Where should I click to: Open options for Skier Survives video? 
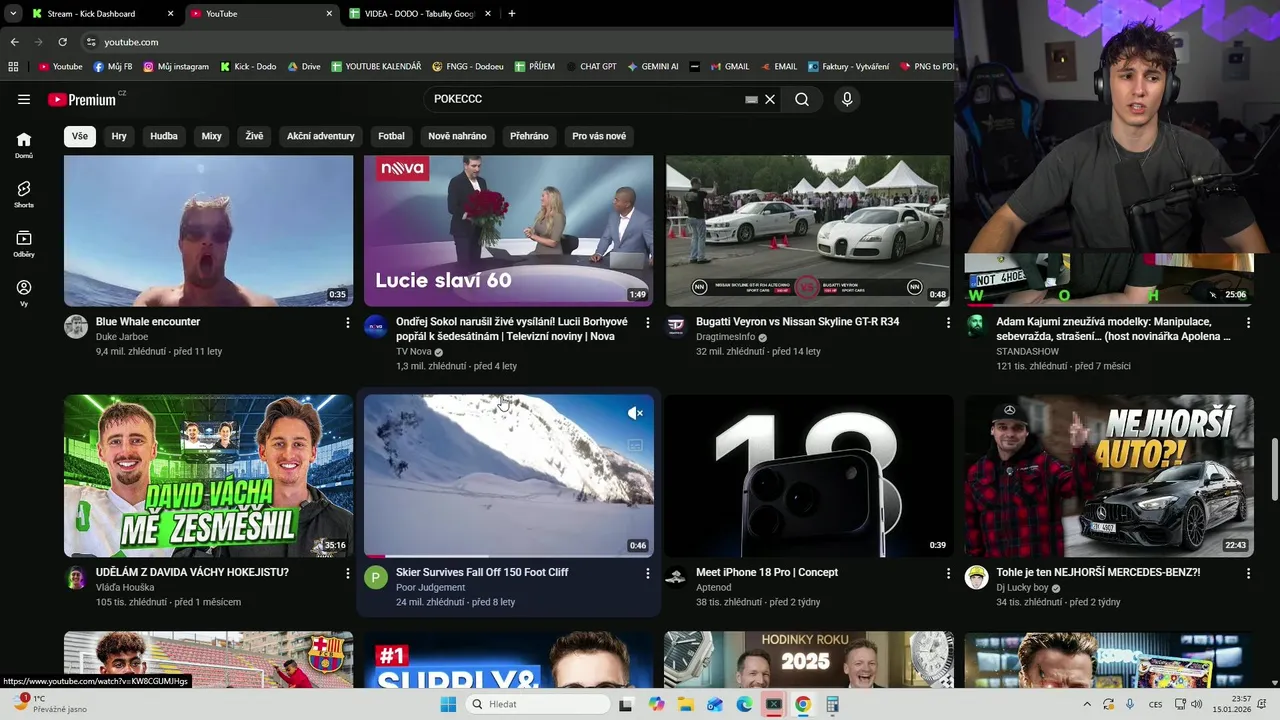click(648, 573)
